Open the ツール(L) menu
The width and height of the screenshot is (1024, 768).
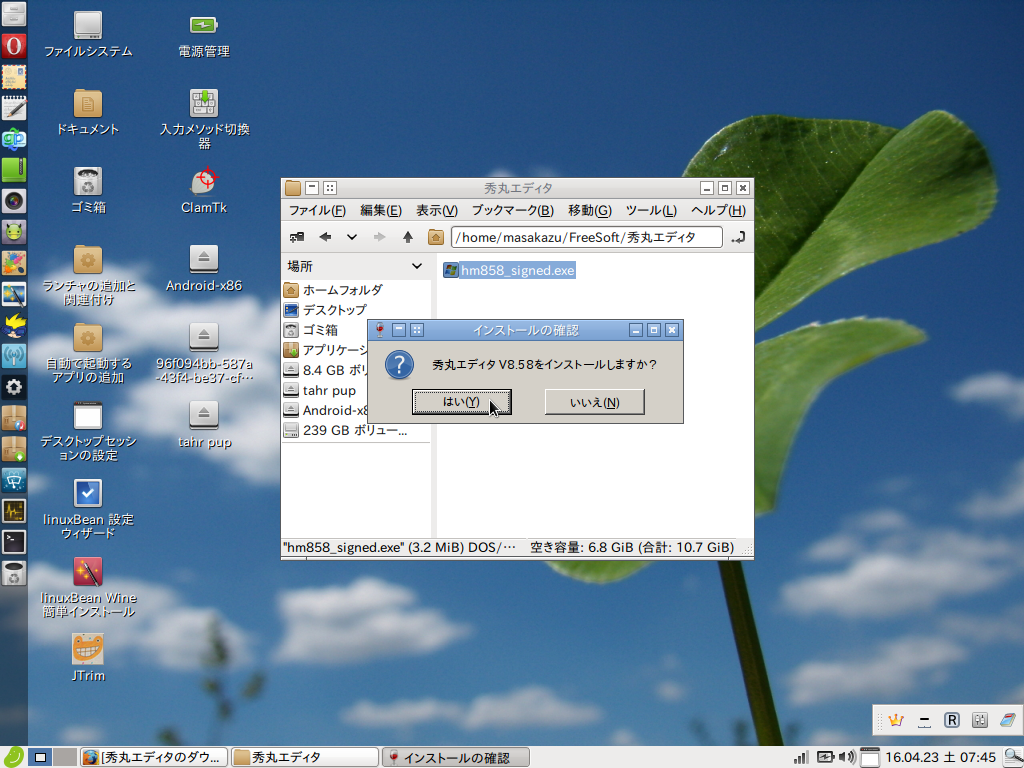(650, 210)
